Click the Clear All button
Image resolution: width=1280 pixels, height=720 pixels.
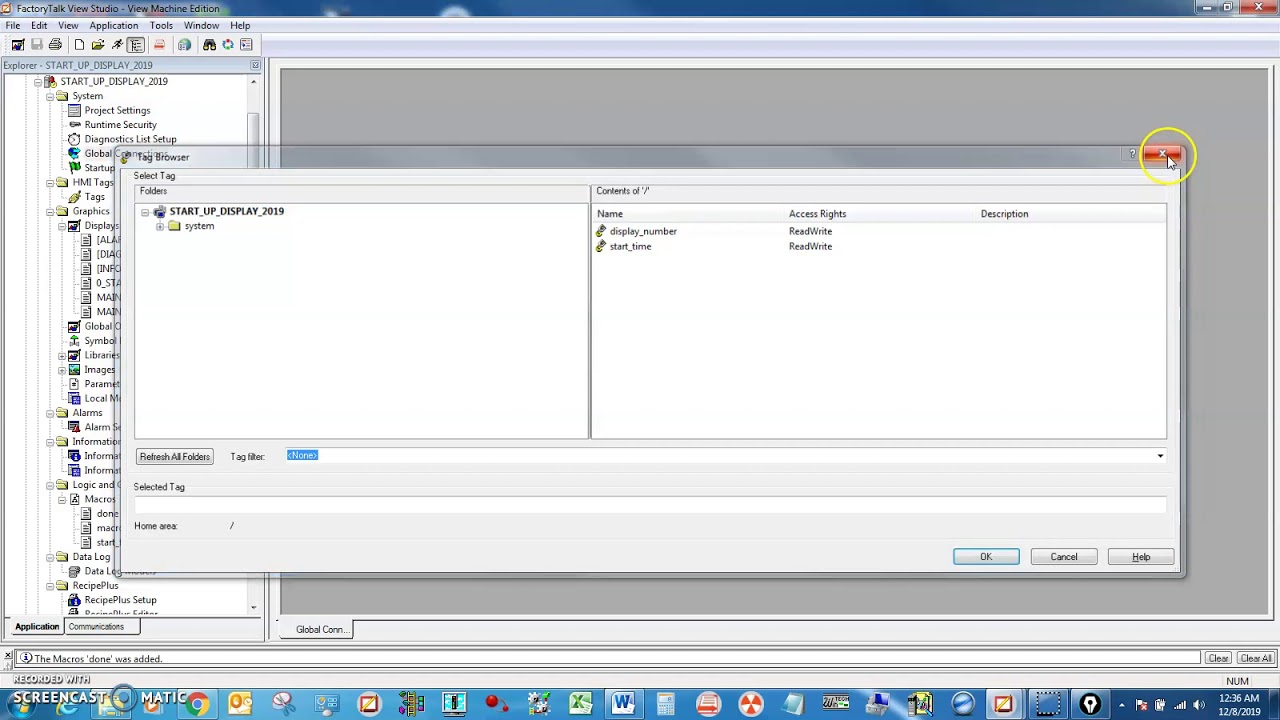tap(1256, 658)
